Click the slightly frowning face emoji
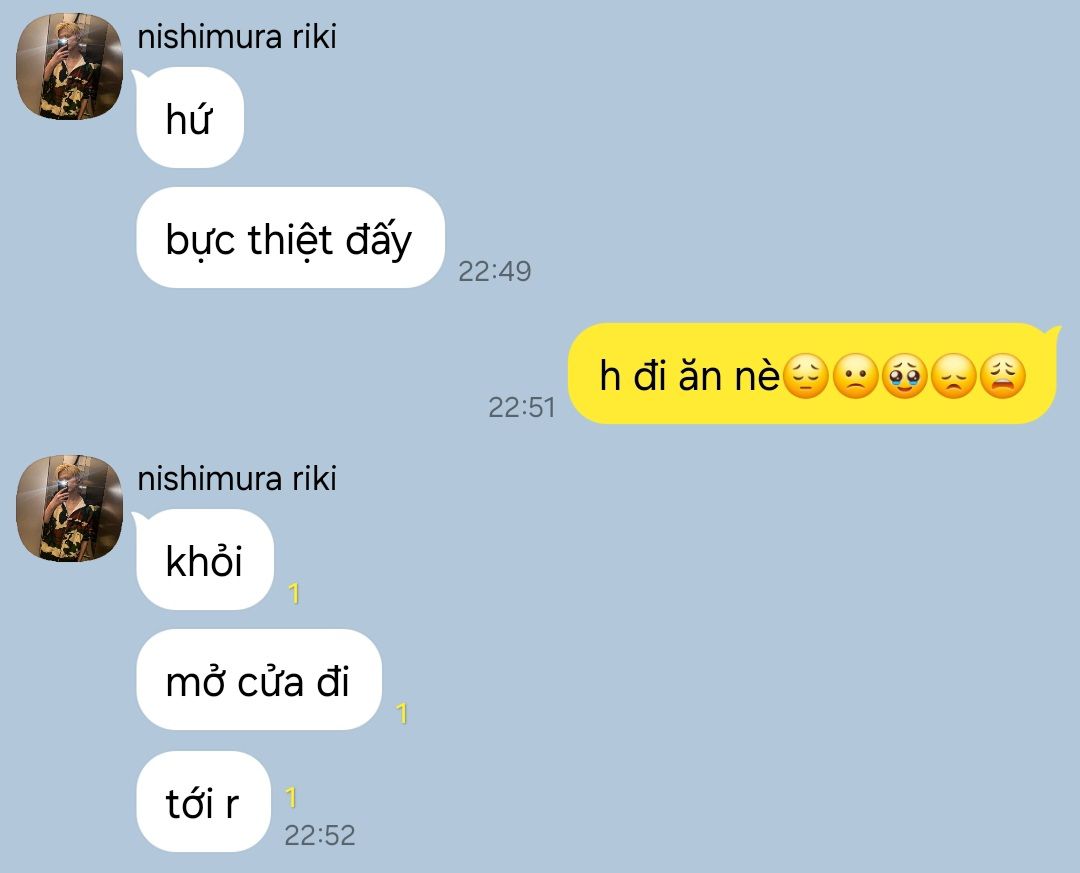Screen dimensions: 1080x873 855,376
